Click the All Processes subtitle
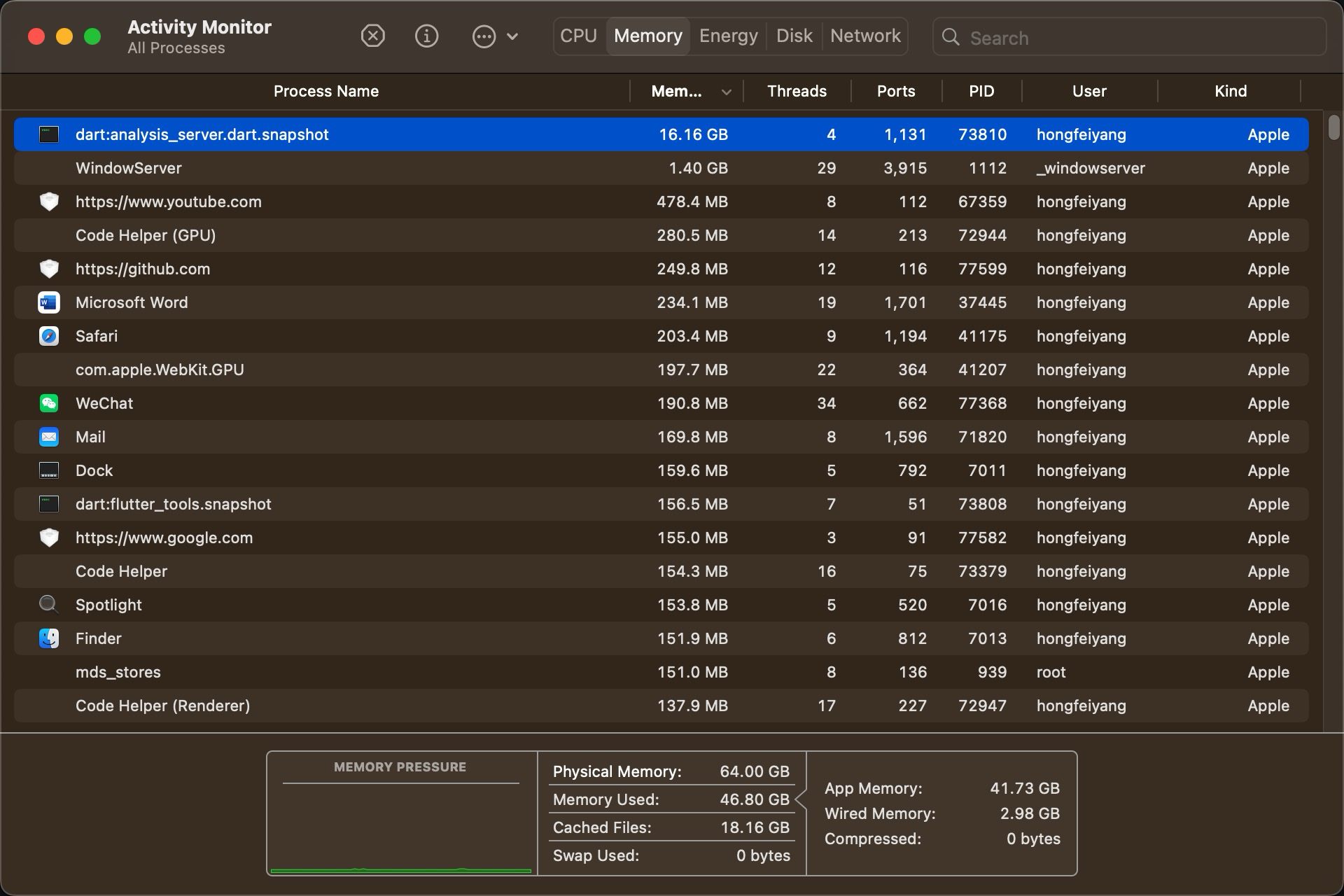The height and width of the screenshot is (896, 1344). [176, 48]
